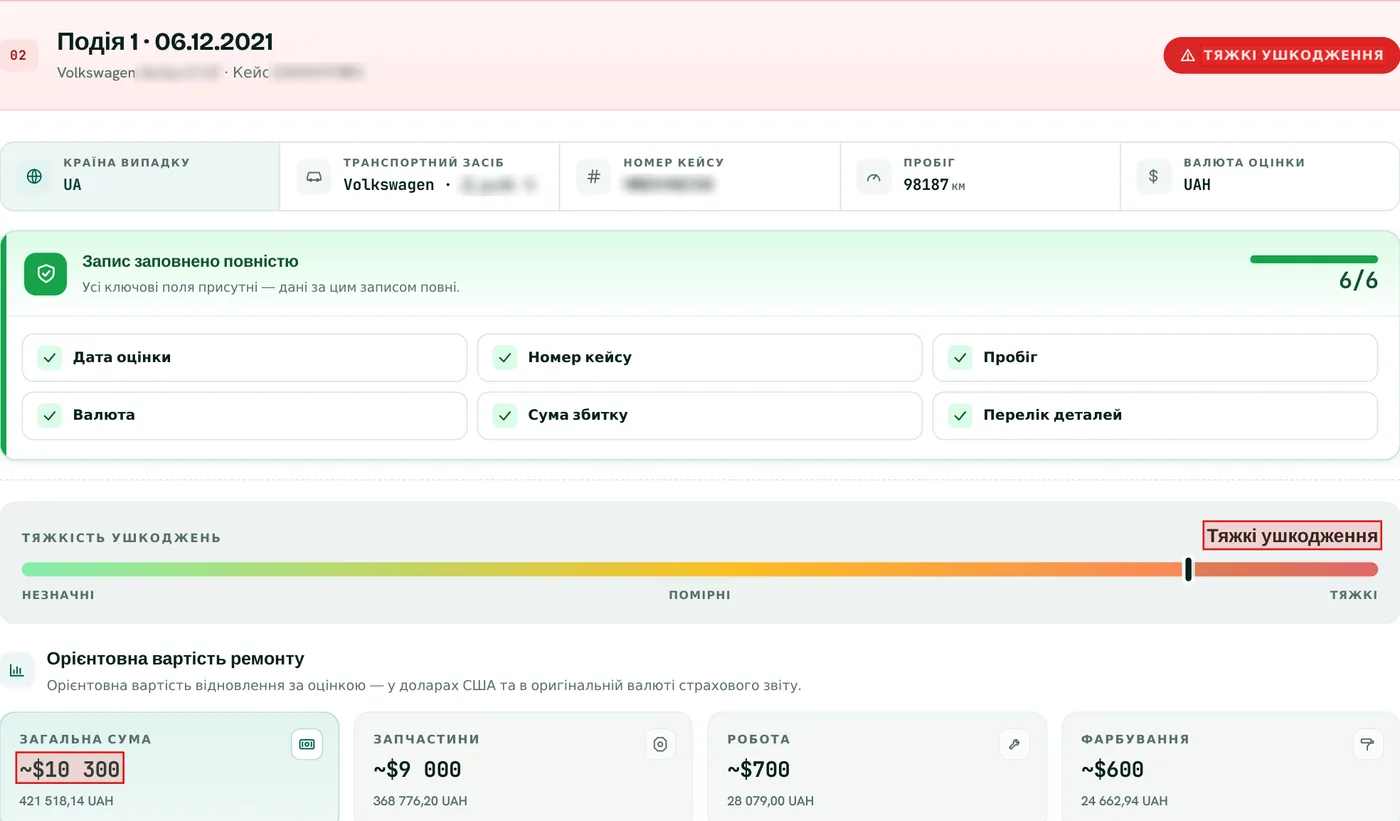Viewport: 1400px width, 821px height.
Task: Click the hash icon beside Номер кейсу
Action: click(x=594, y=177)
